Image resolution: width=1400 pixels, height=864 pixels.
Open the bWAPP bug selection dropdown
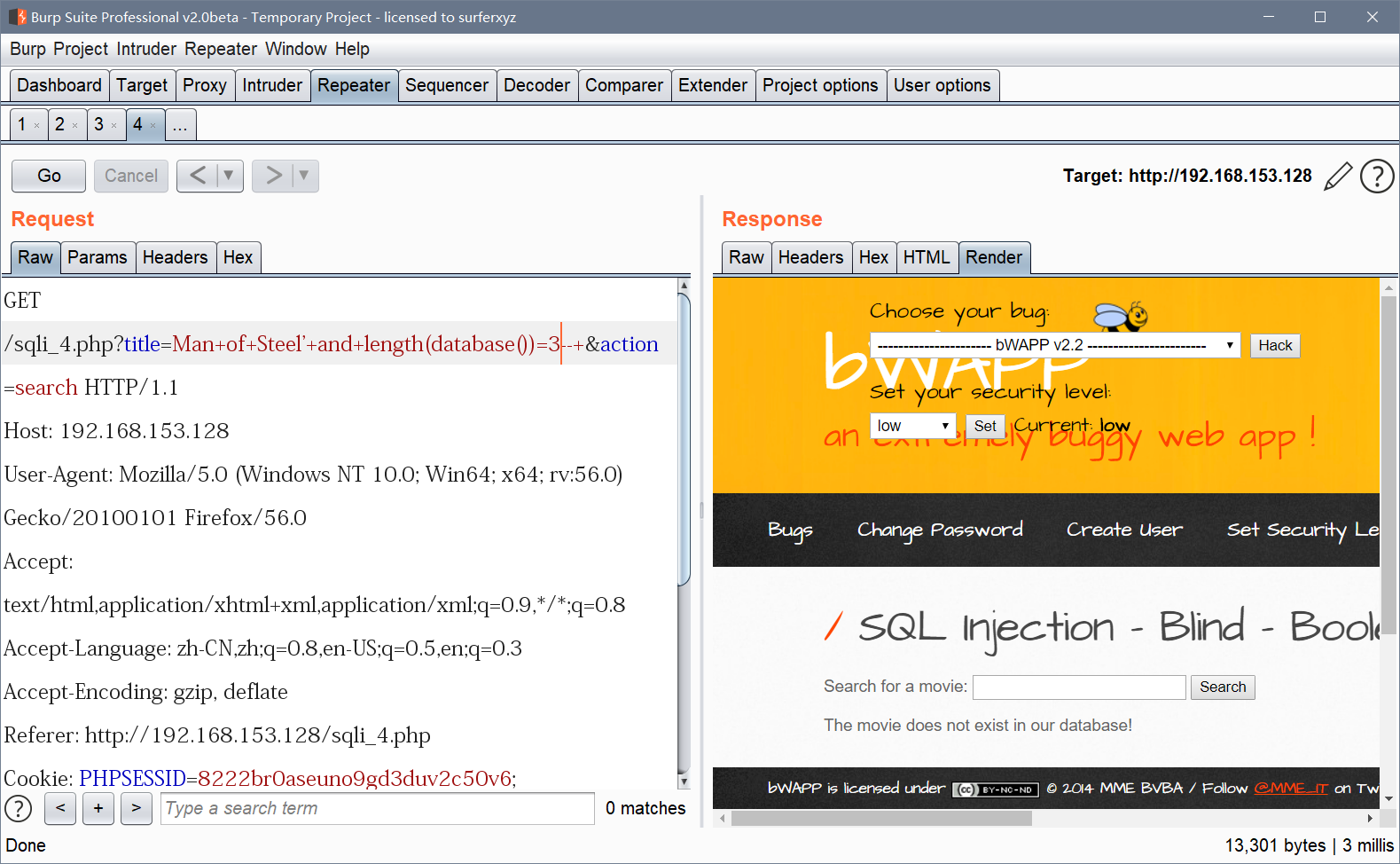coord(1055,345)
